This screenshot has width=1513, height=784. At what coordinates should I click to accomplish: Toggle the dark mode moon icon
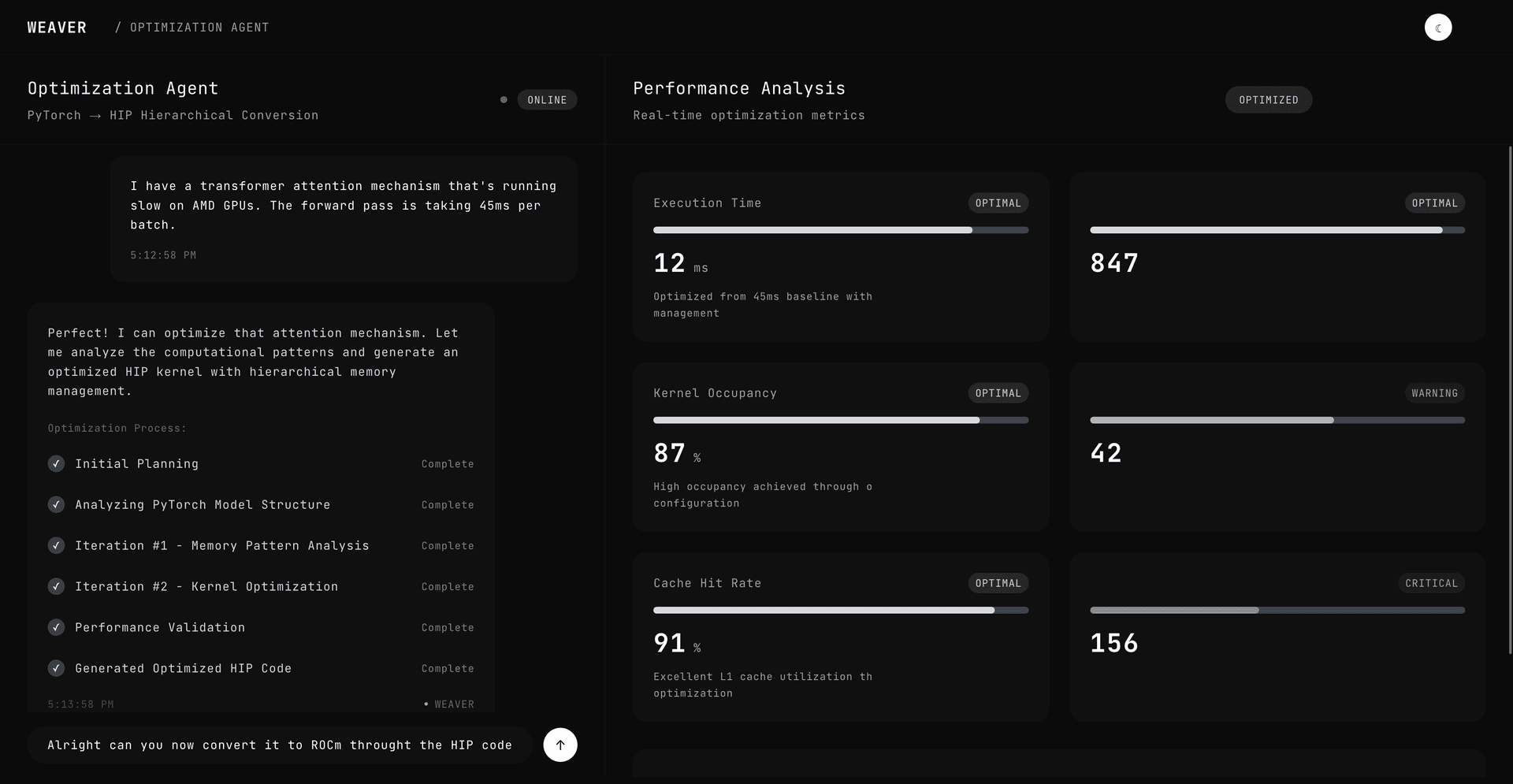[1437, 28]
